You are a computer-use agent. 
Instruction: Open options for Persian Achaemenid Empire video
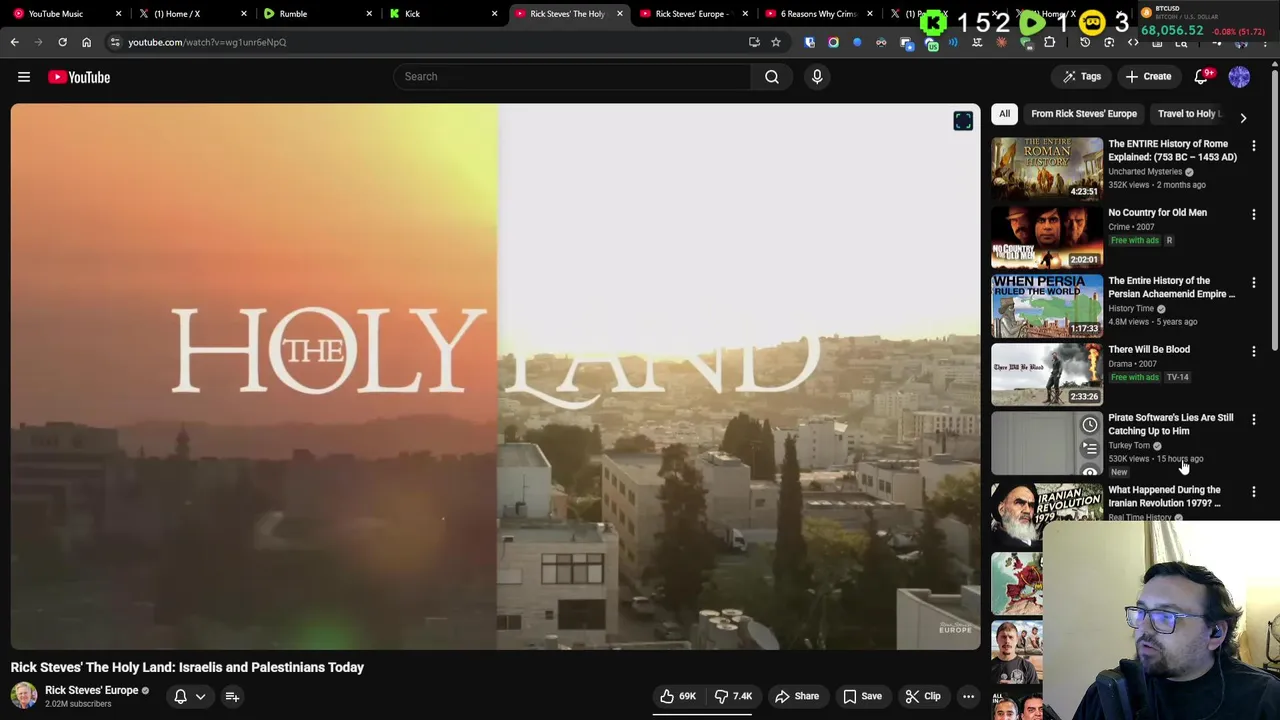[x=1254, y=283]
